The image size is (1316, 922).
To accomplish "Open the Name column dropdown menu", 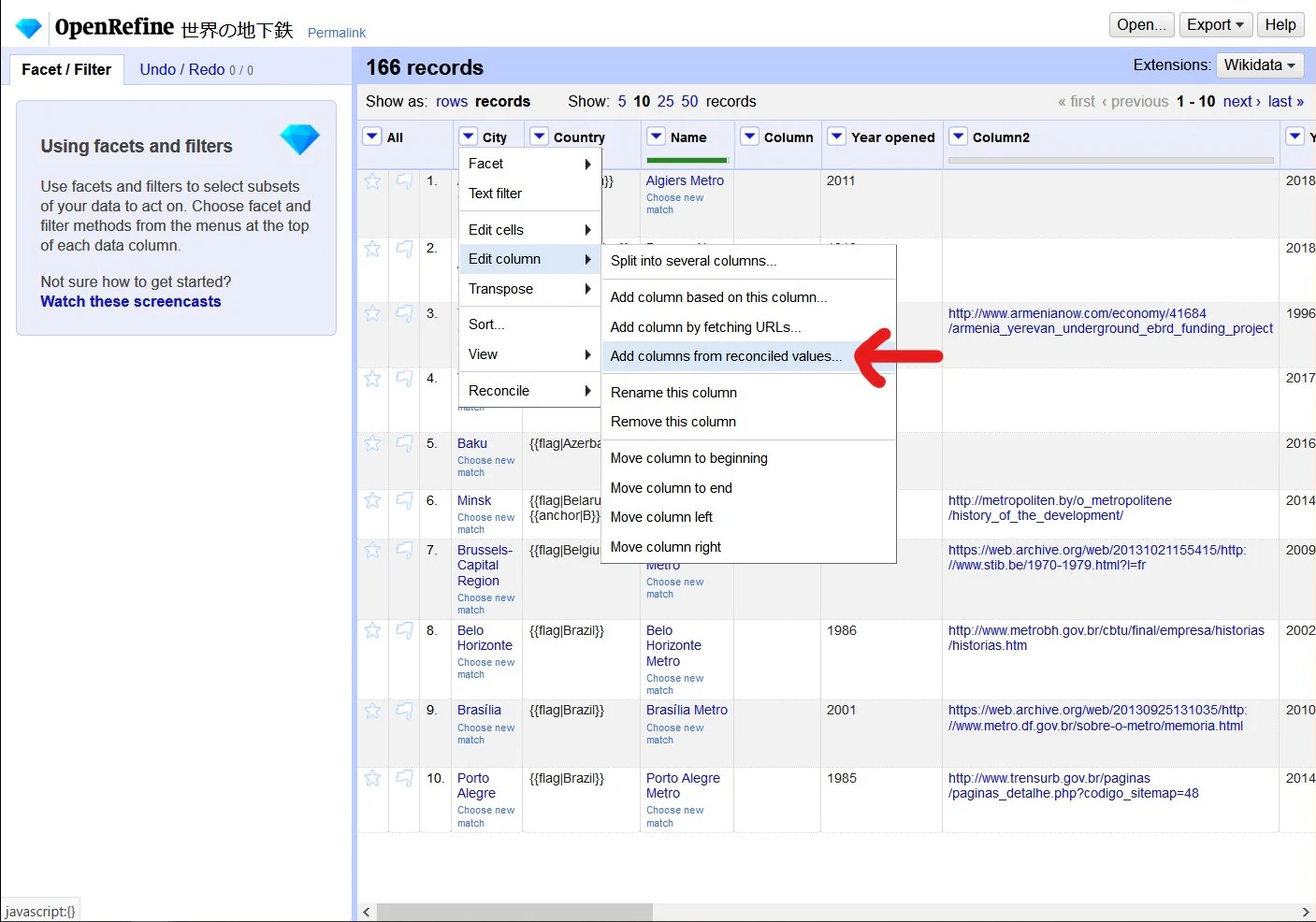I will coord(657,137).
